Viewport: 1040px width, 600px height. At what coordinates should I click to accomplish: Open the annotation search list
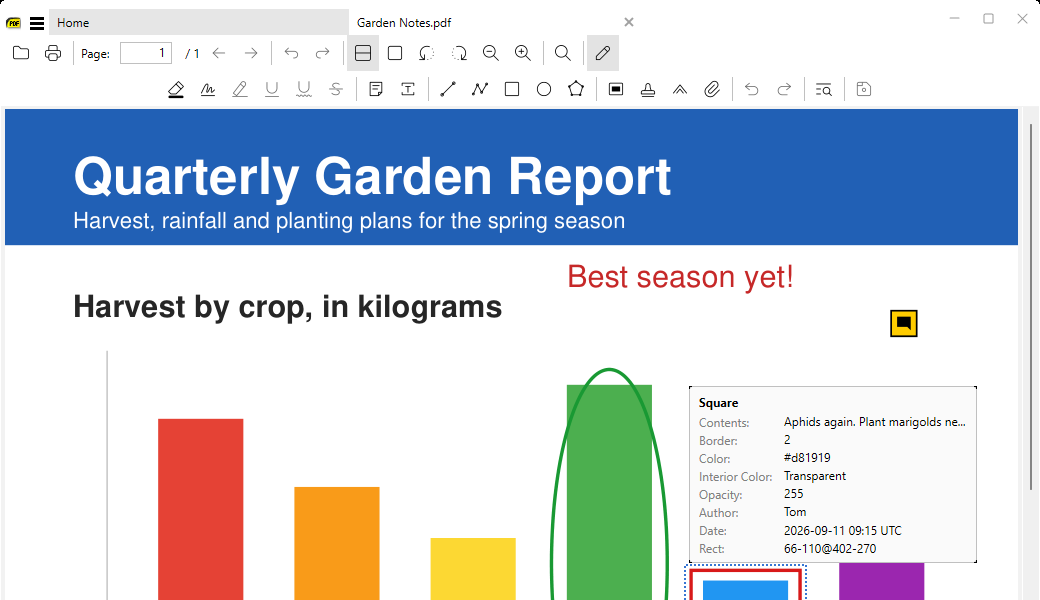pyautogui.click(x=824, y=90)
